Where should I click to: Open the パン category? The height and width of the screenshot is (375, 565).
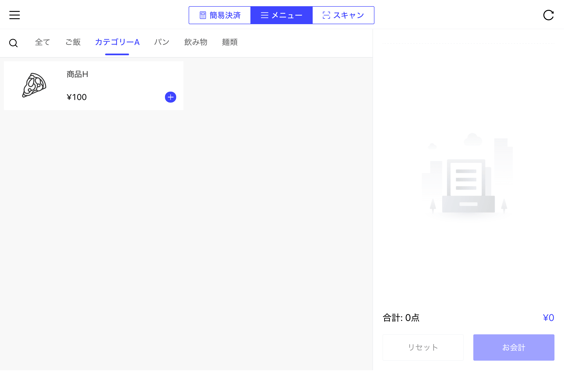[162, 42]
